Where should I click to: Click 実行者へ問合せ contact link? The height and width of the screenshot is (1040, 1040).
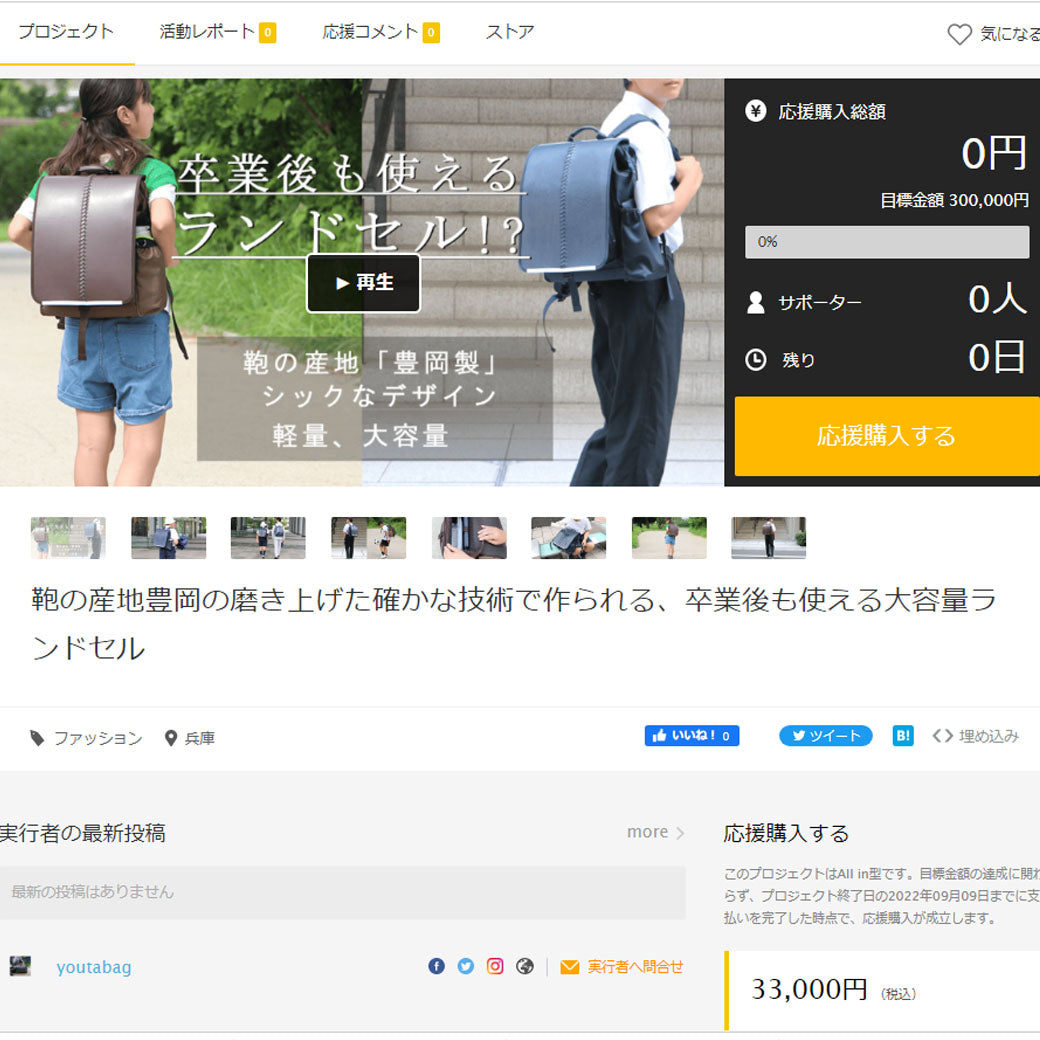(x=622, y=967)
